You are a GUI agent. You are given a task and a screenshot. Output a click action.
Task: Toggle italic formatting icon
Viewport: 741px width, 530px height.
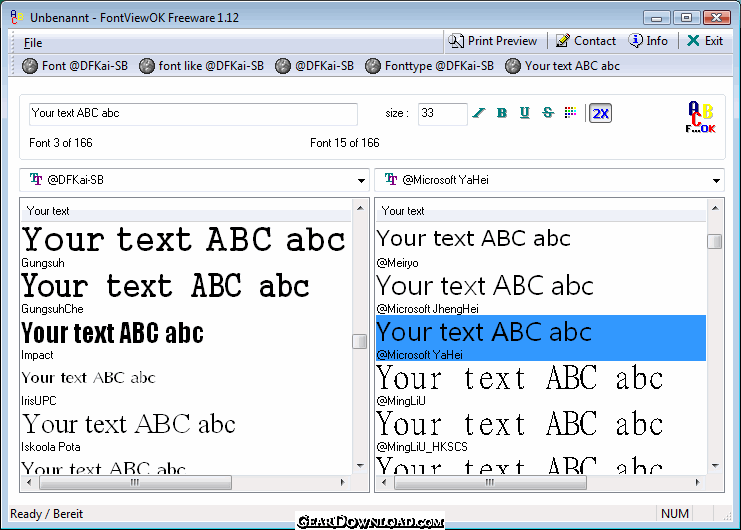(479, 113)
